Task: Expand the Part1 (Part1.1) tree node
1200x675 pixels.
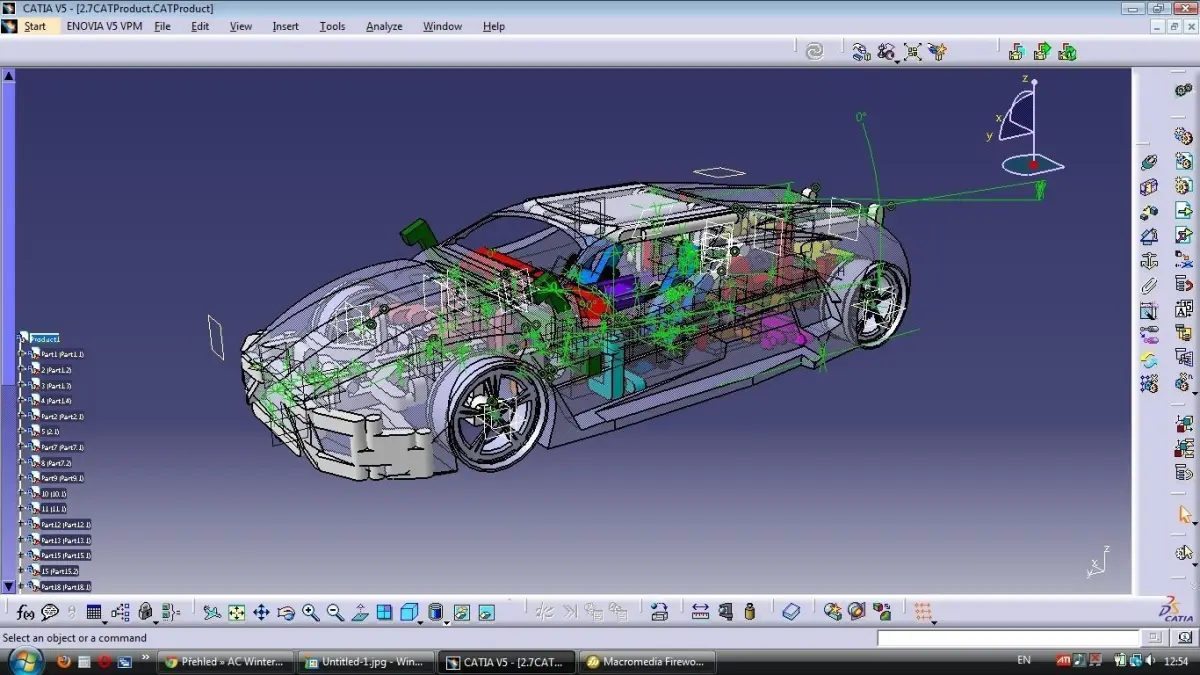Action: (22, 354)
